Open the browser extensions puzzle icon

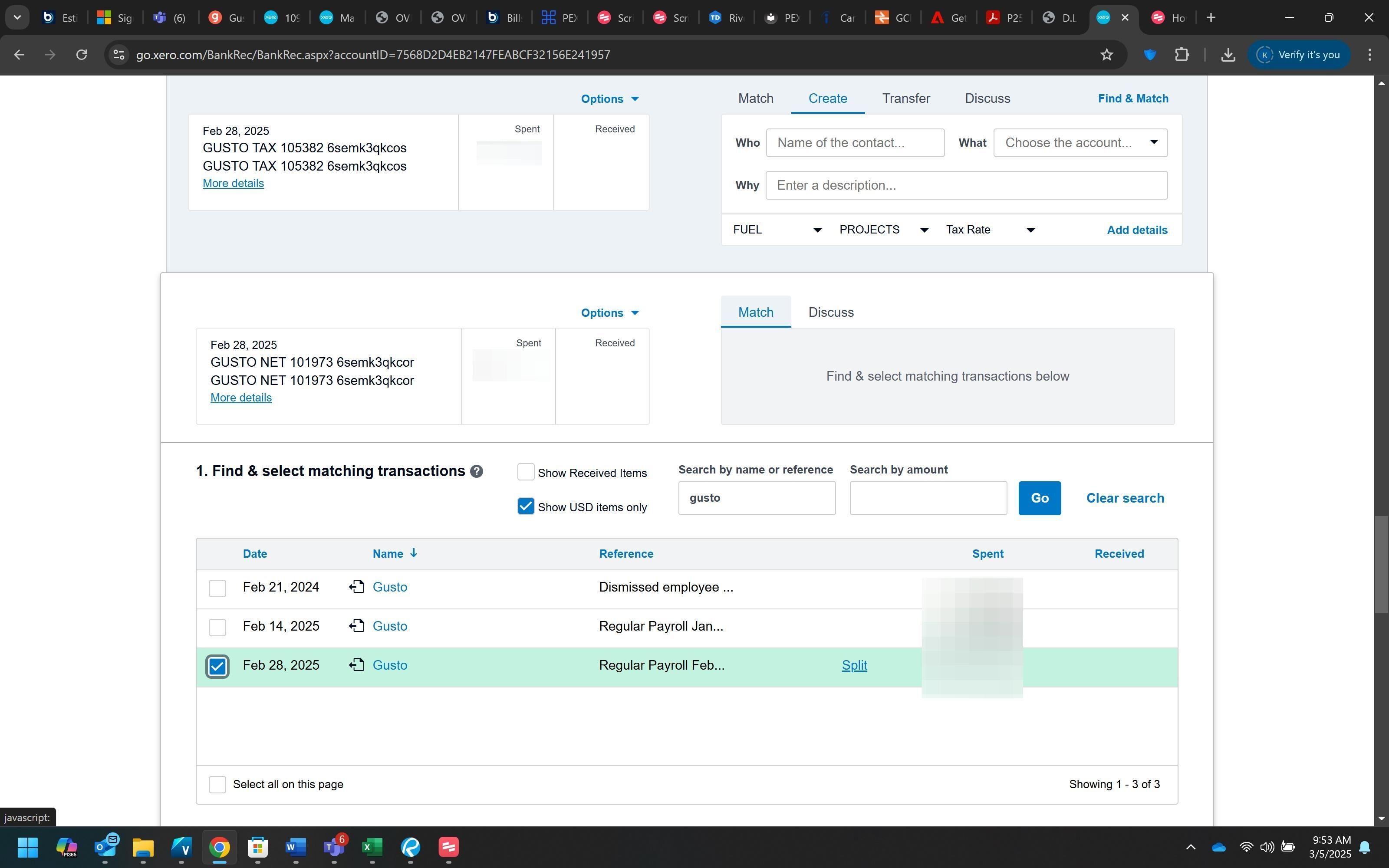pos(1182,55)
